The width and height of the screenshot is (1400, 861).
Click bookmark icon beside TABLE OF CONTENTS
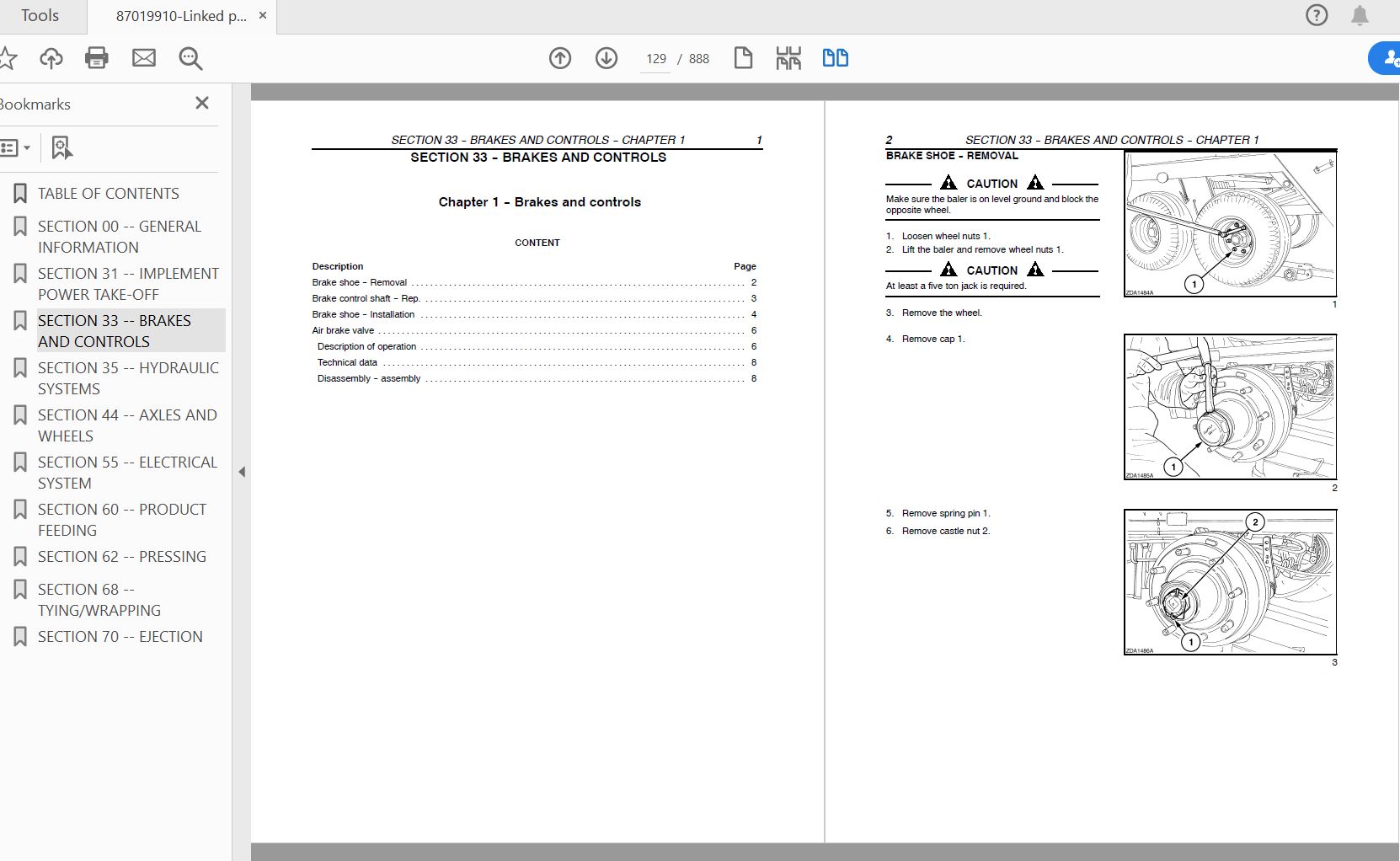(20, 194)
